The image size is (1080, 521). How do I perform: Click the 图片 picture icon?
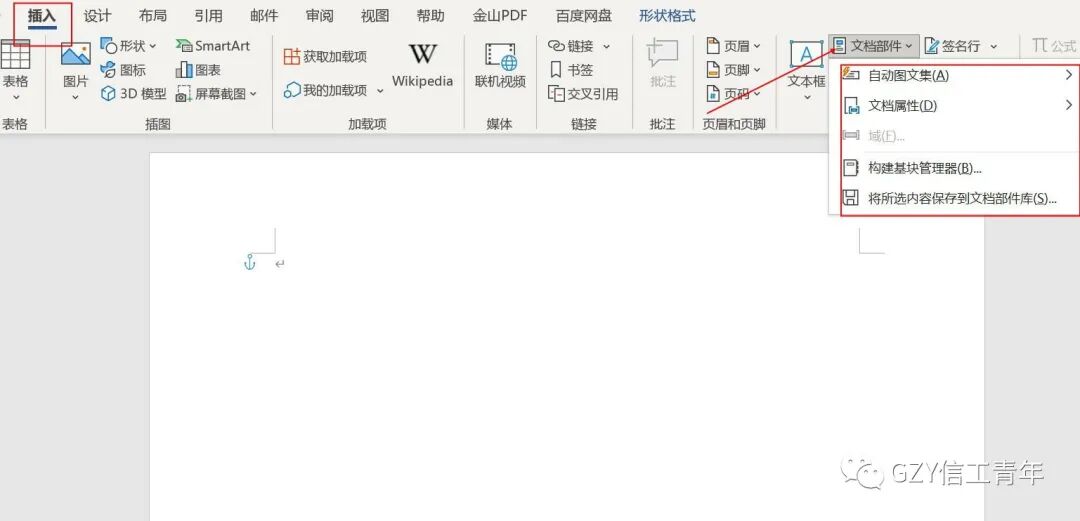[x=76, y=54]
